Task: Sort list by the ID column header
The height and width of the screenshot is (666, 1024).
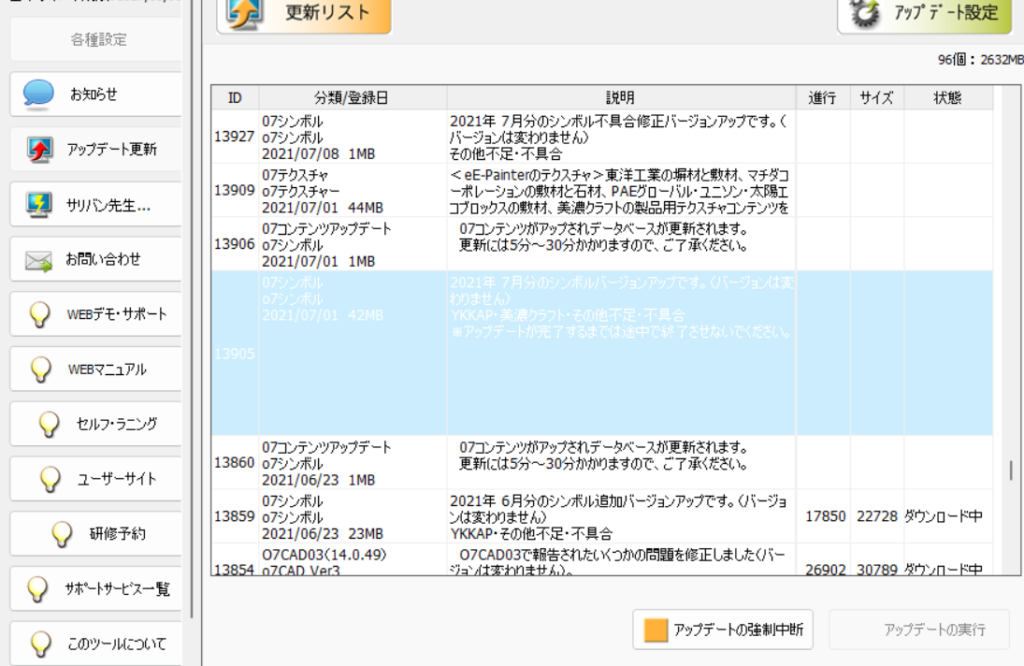Action: pyautogui.click(x=235, y=98)
